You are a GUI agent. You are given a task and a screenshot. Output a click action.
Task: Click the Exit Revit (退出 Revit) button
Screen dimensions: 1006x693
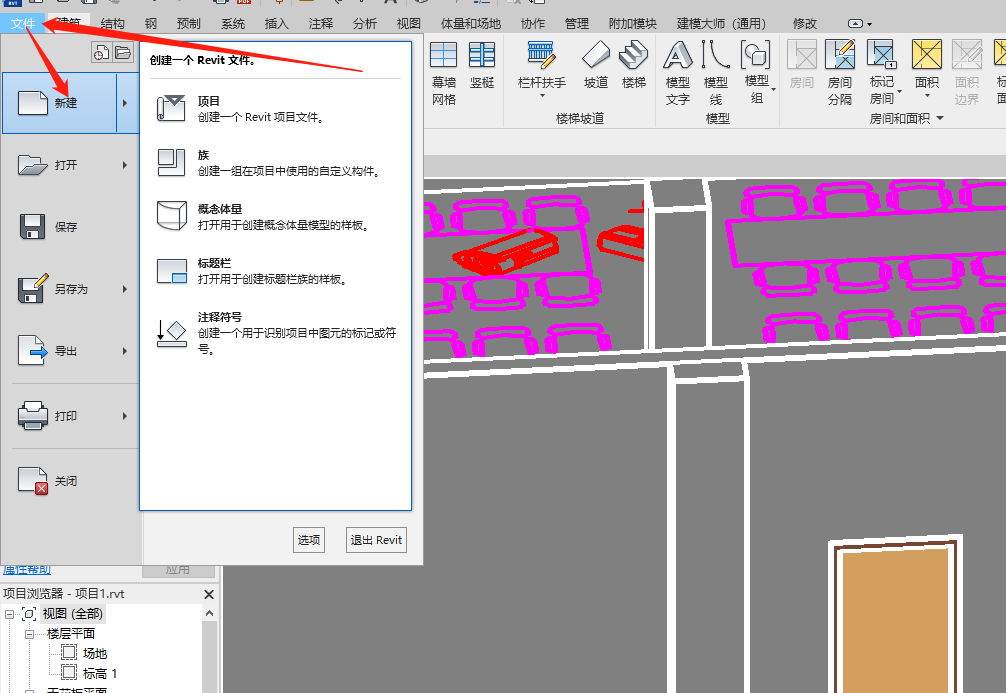pyautogui.click(x=376, y=540)
